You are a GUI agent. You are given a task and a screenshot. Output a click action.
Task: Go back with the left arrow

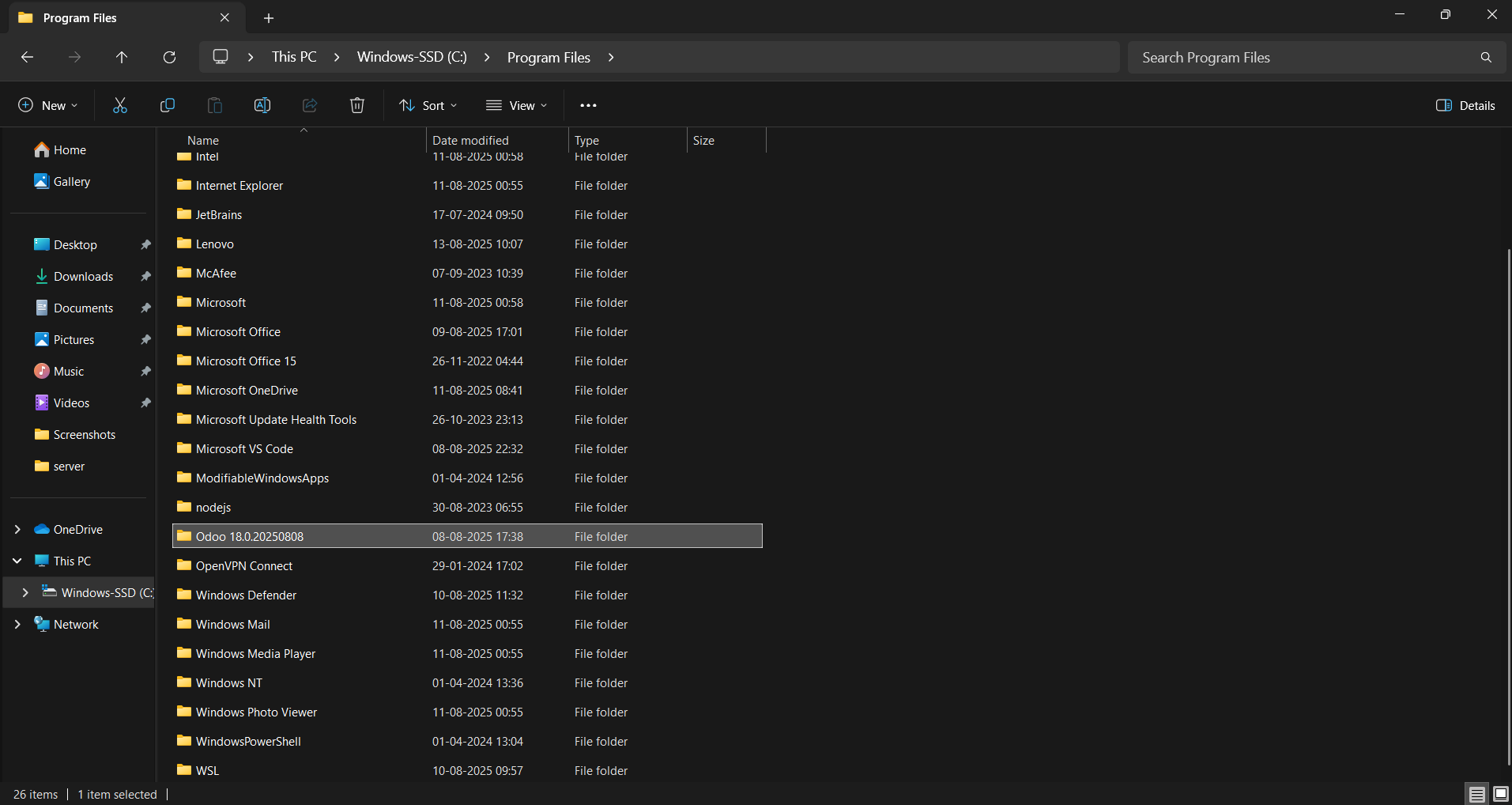click(x=27, y=57)
